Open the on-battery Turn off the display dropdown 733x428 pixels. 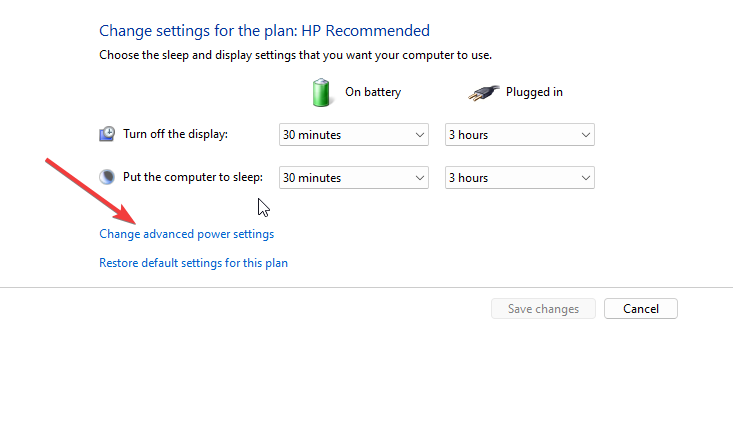click(354, 135)
